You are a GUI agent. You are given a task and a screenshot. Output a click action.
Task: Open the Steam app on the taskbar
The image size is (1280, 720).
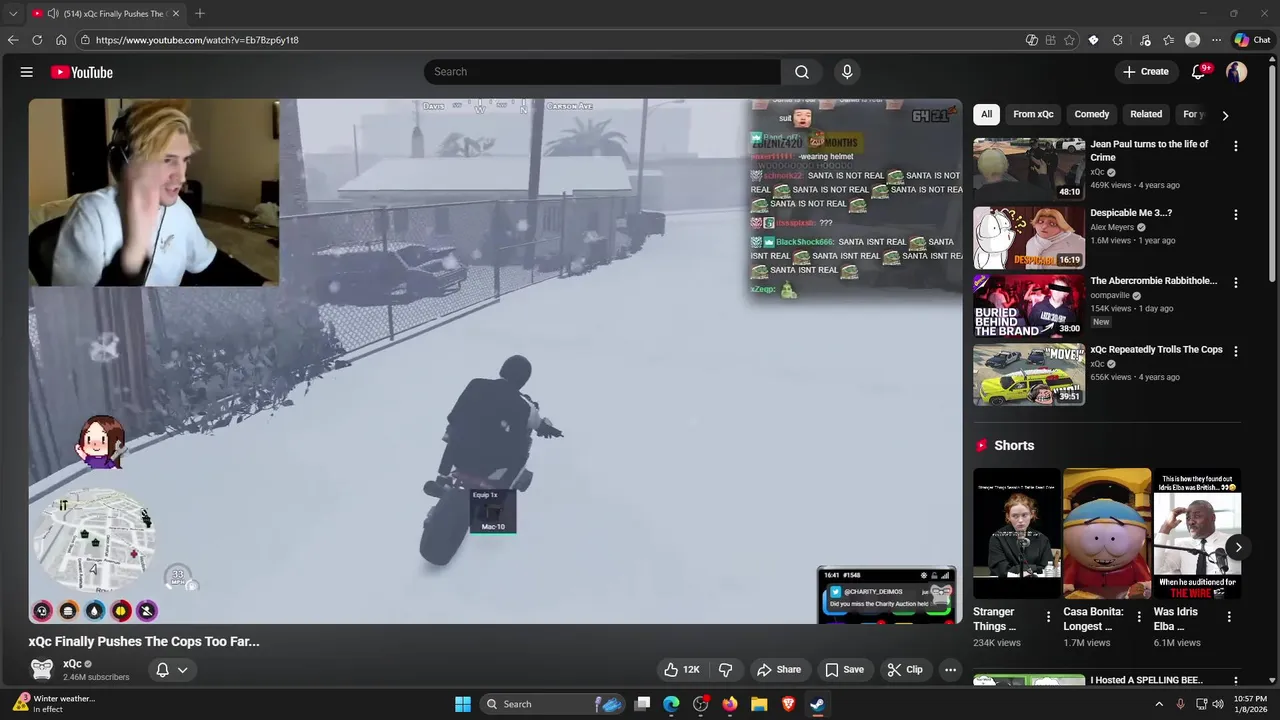[x=817, y=704]
